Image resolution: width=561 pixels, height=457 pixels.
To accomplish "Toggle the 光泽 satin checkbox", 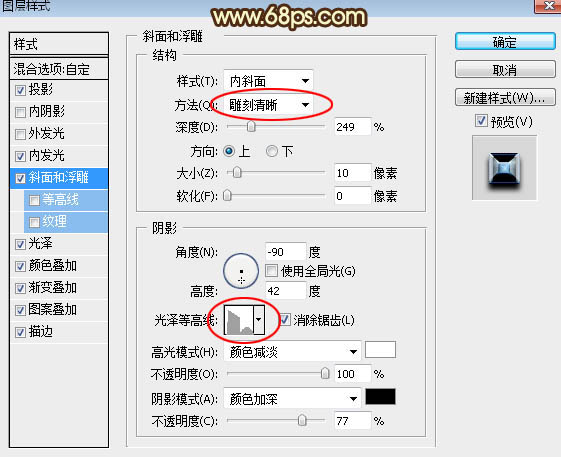I will point(20,244).
